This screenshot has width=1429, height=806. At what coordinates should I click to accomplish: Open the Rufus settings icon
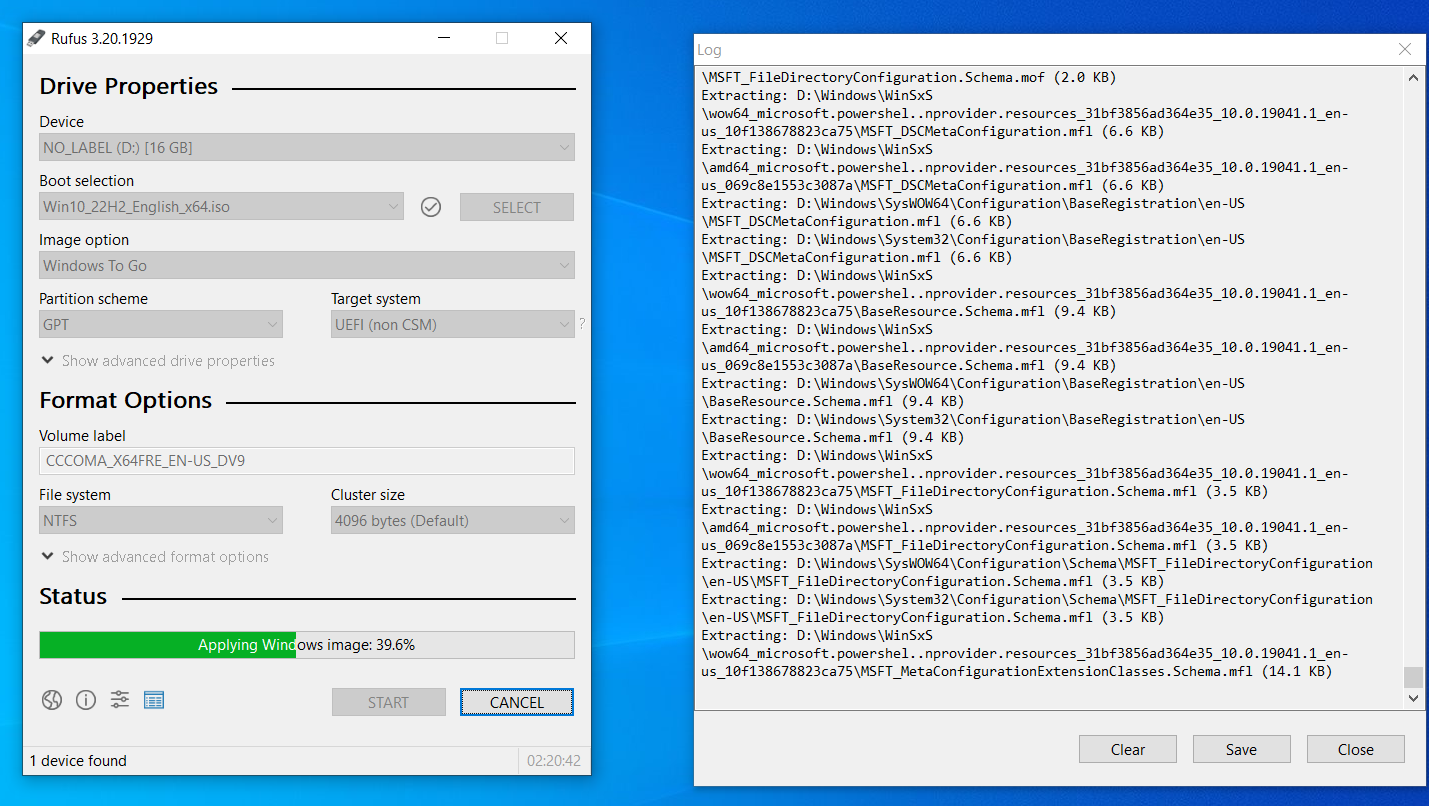tap(119, 700)
